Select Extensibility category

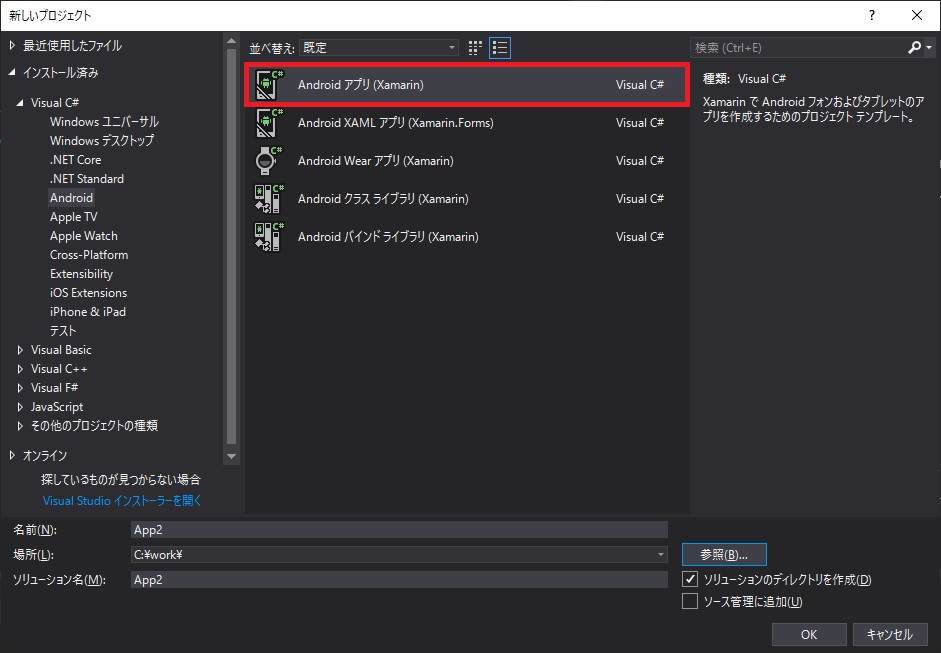pos(82,274)
